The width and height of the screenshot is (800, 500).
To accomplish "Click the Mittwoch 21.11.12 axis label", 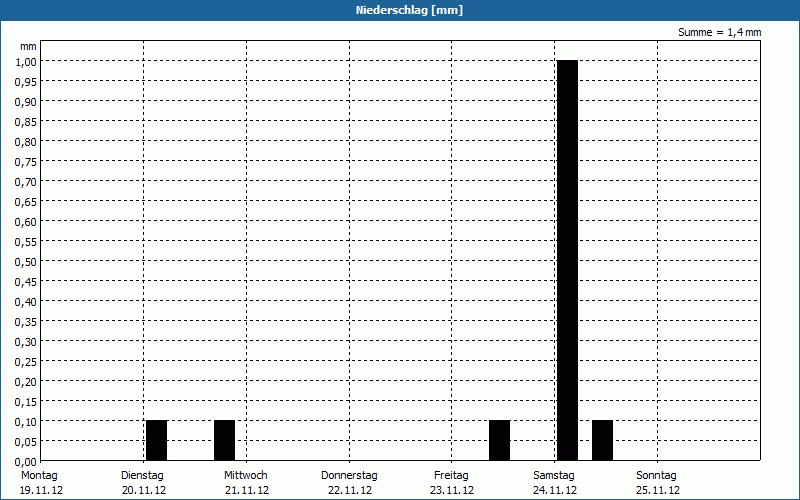I will click(246, 483).
